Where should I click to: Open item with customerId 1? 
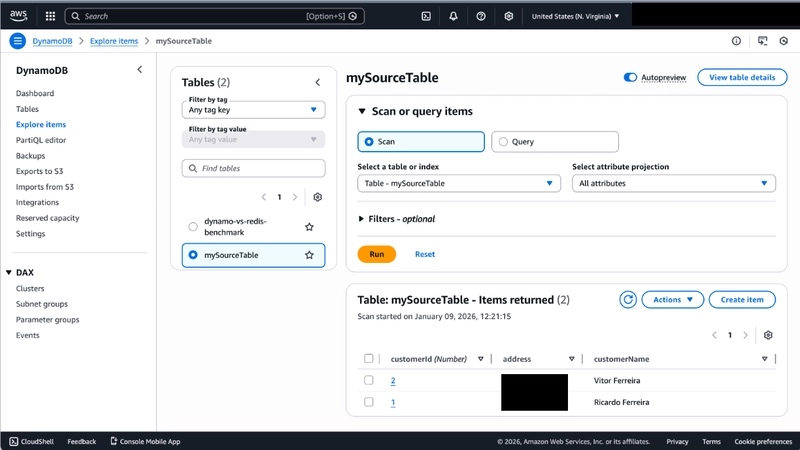click(393, 403)
